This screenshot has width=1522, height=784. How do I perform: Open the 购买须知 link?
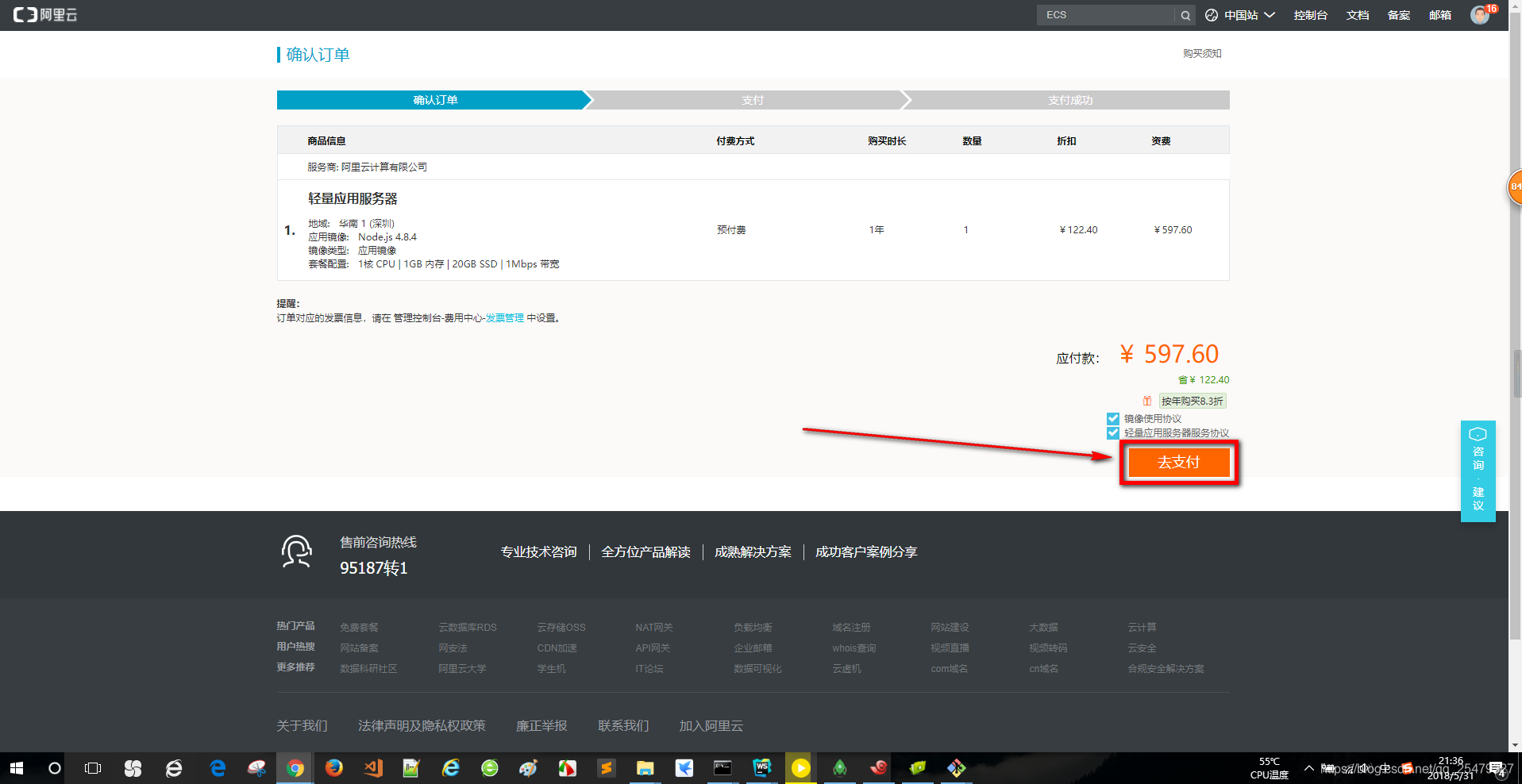click(1202, 53)
